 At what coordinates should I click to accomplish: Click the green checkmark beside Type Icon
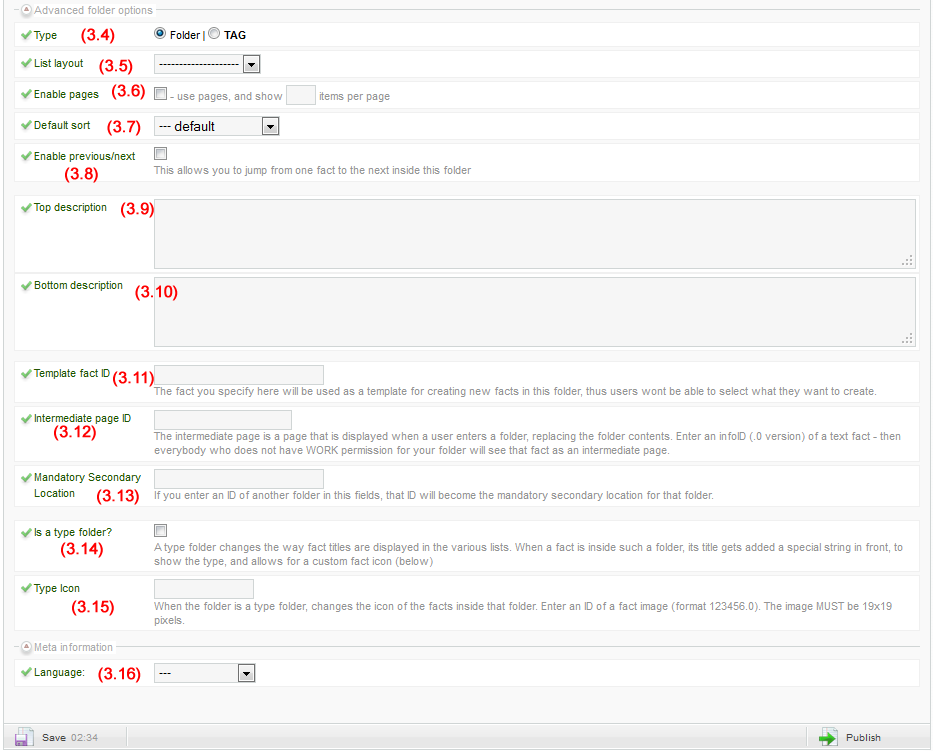tap(25, 590)
